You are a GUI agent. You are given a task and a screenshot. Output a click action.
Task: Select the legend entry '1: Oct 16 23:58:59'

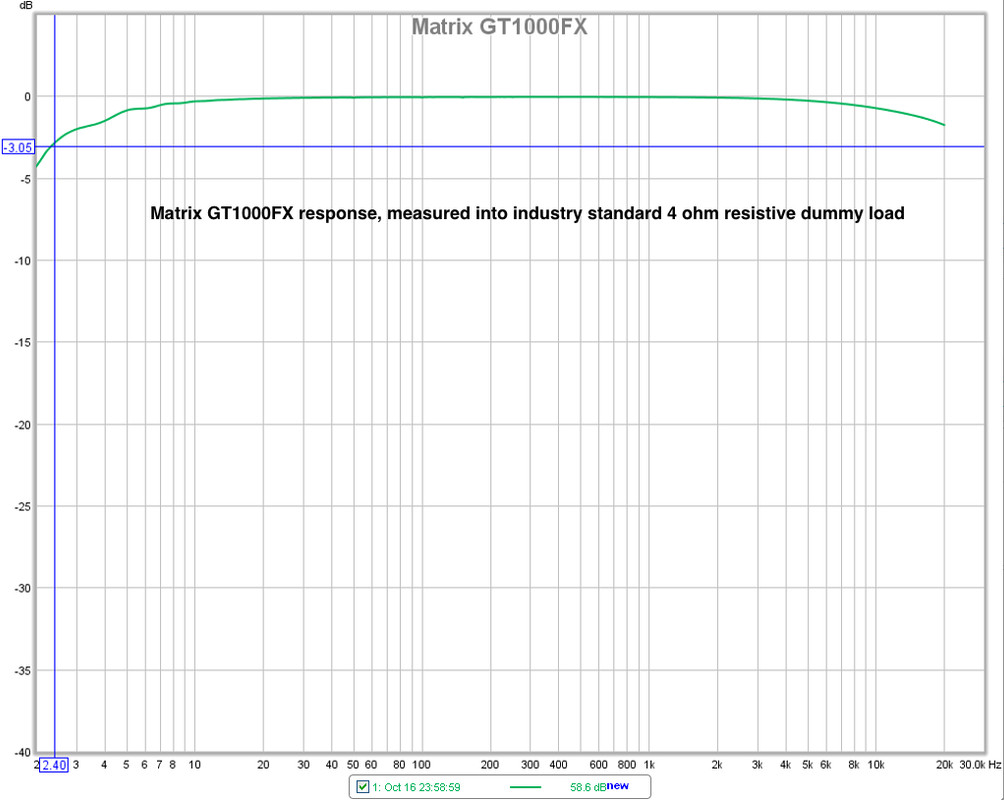(x=416, y=787)
